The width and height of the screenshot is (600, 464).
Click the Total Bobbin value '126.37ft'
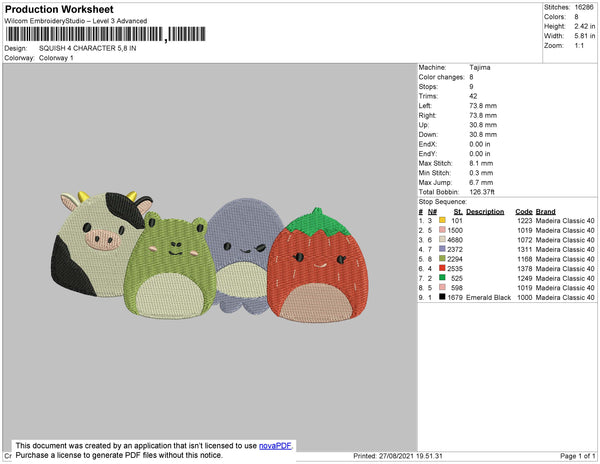click(482, 192)
